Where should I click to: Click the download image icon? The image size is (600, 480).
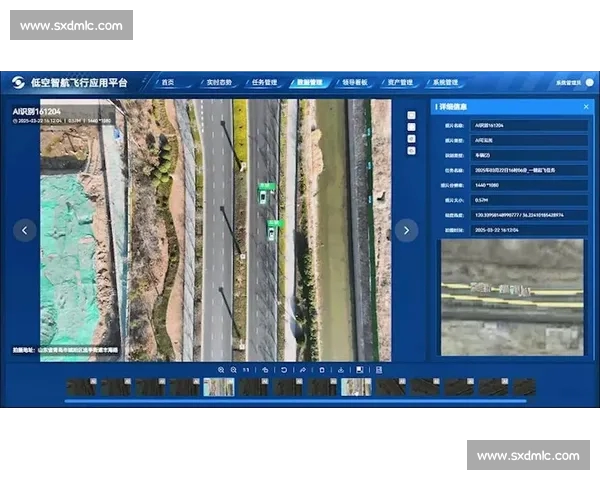pyautogui.click(x=341, y=369)
